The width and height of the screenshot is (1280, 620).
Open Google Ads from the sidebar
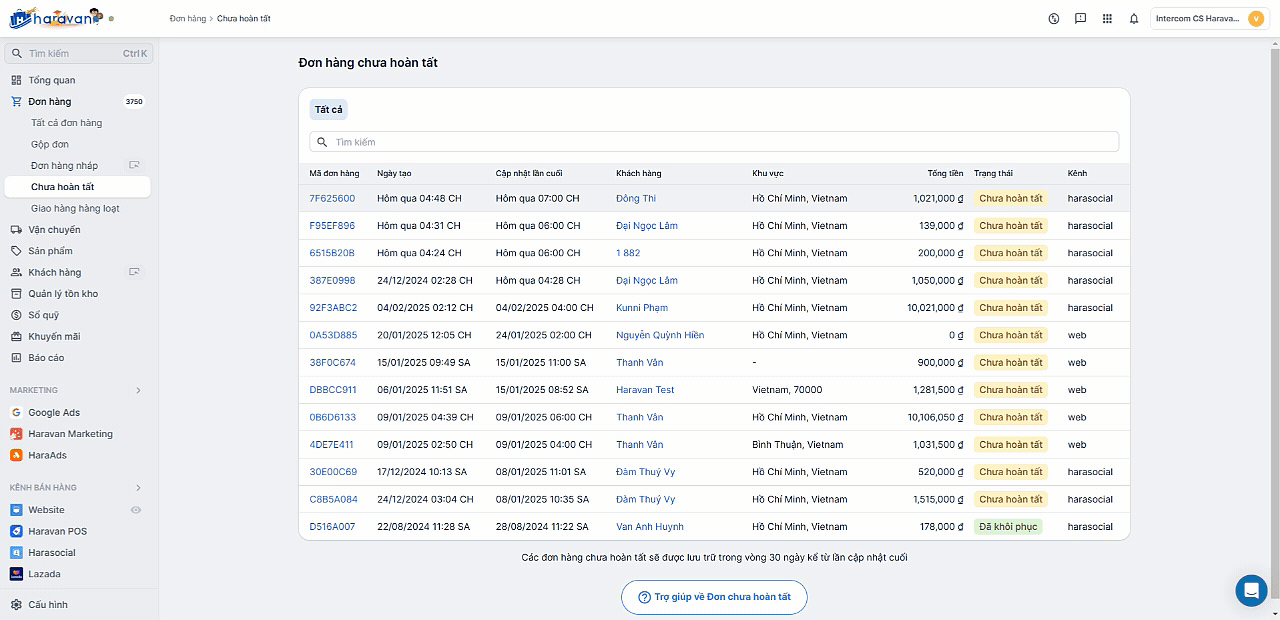54,412
